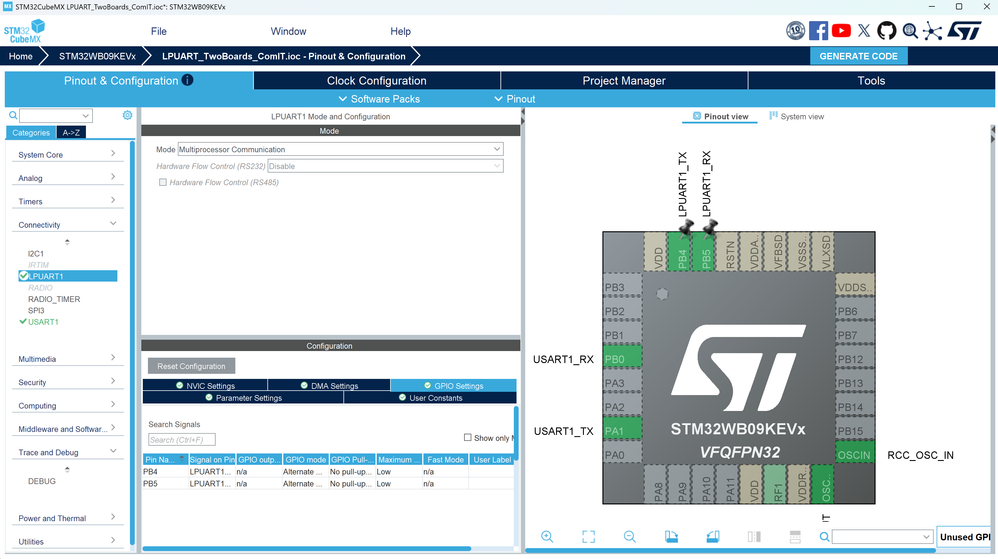
Task: Rotate the chip view counter-clockwise icon
Action: (x=713, y=537)
